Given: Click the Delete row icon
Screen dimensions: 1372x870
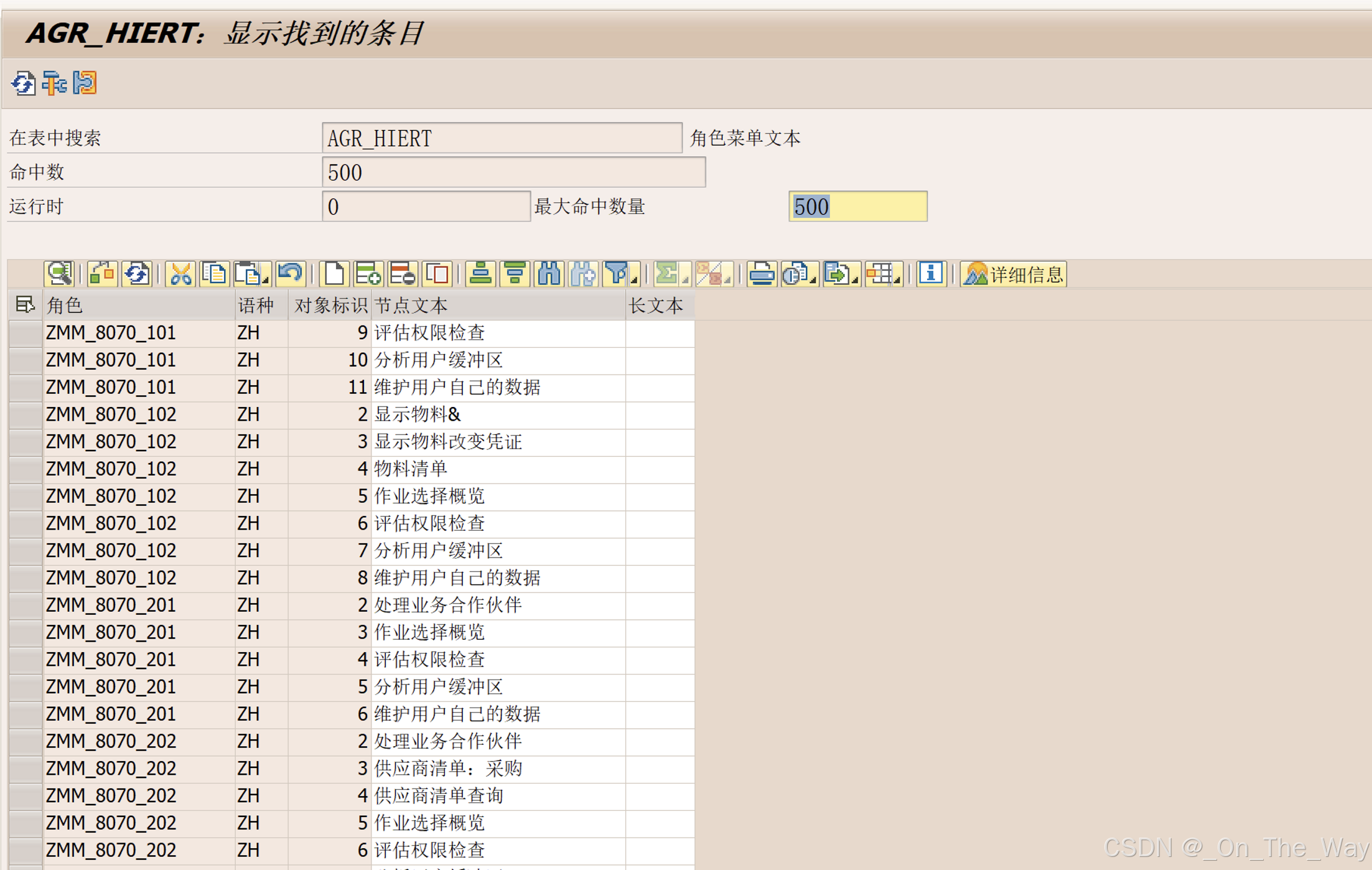Looking at the screenshot, I should pos(403,274).
